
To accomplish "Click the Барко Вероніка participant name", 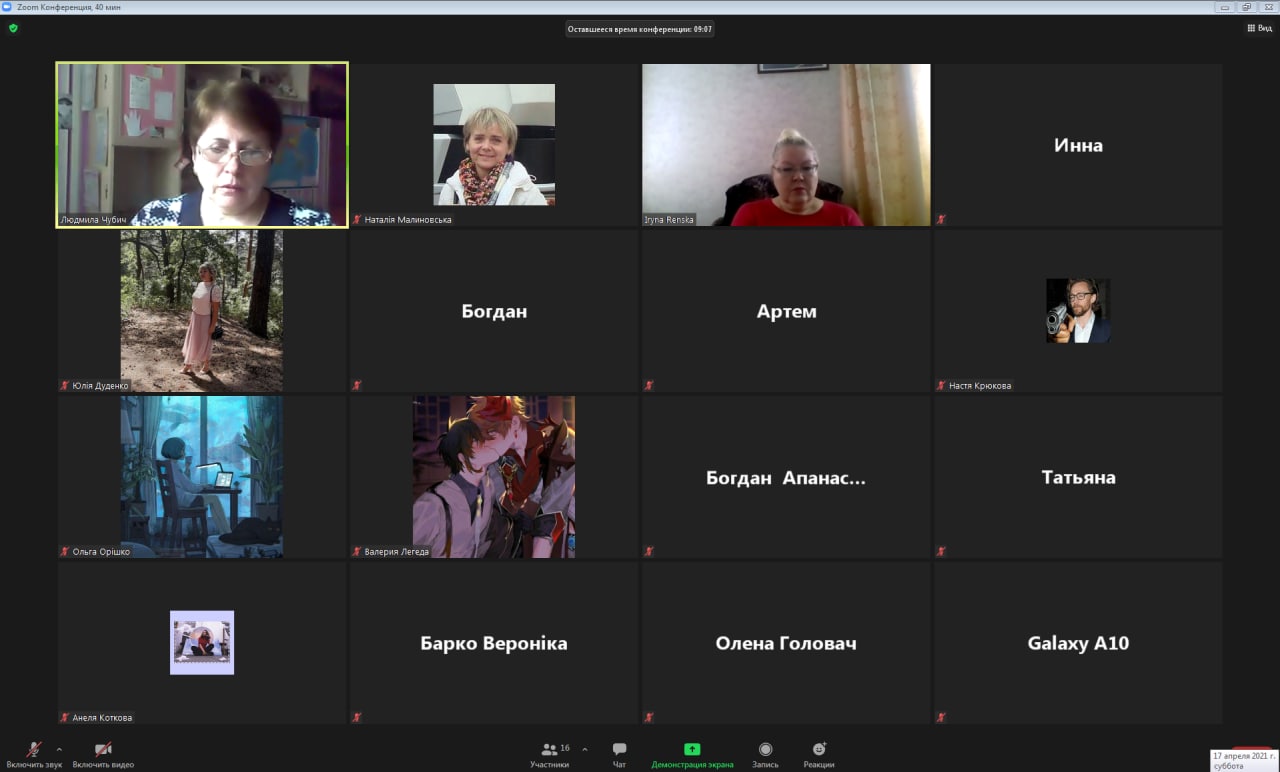I will tap(494, 643).
